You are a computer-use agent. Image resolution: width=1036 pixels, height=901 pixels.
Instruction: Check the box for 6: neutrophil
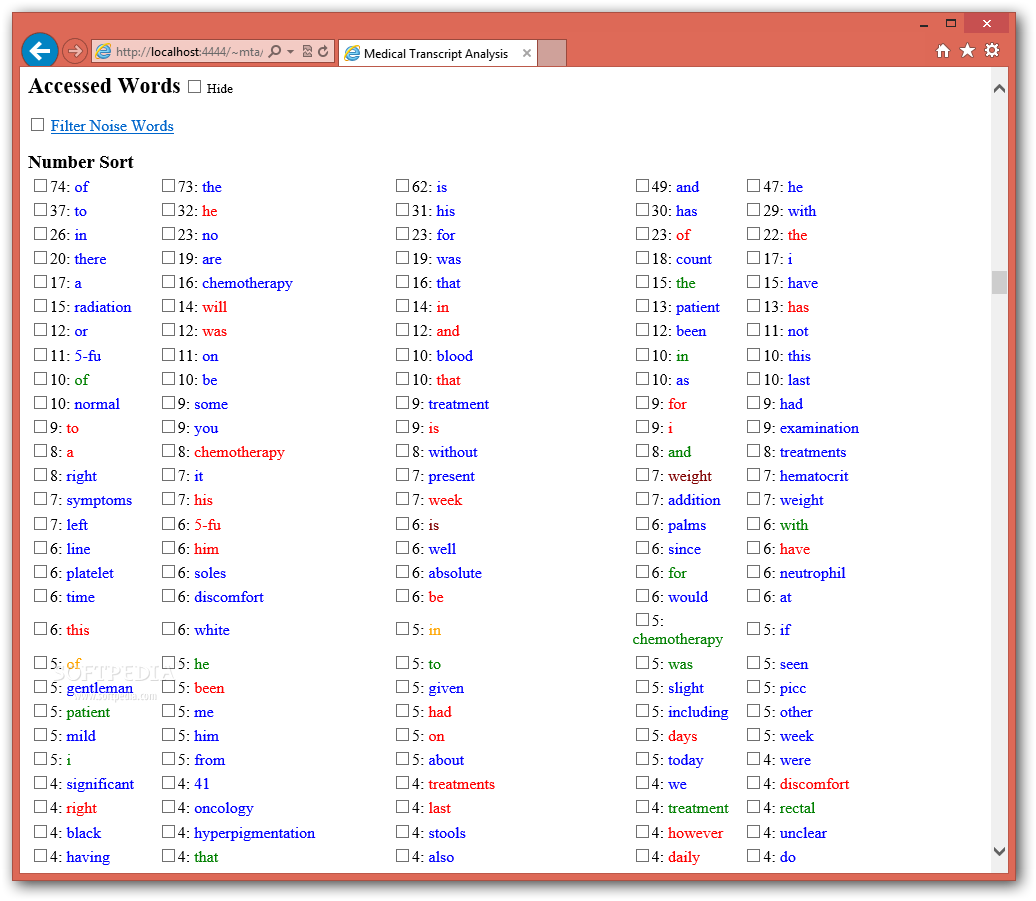[x=753, y=572]
